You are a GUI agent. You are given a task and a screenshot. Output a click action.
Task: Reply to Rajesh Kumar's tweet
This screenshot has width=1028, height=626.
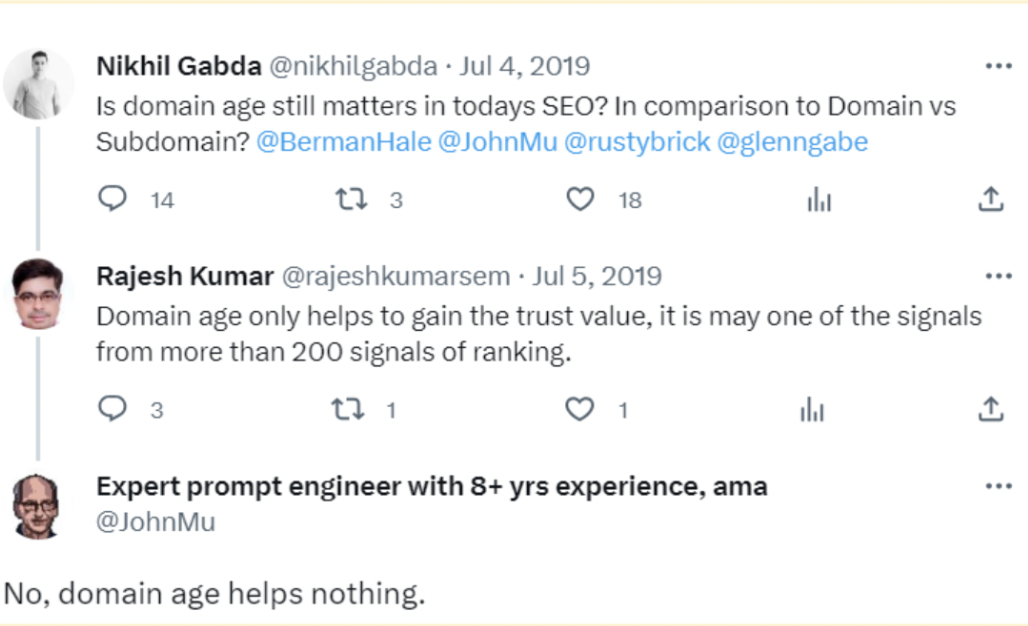point(113,409)
